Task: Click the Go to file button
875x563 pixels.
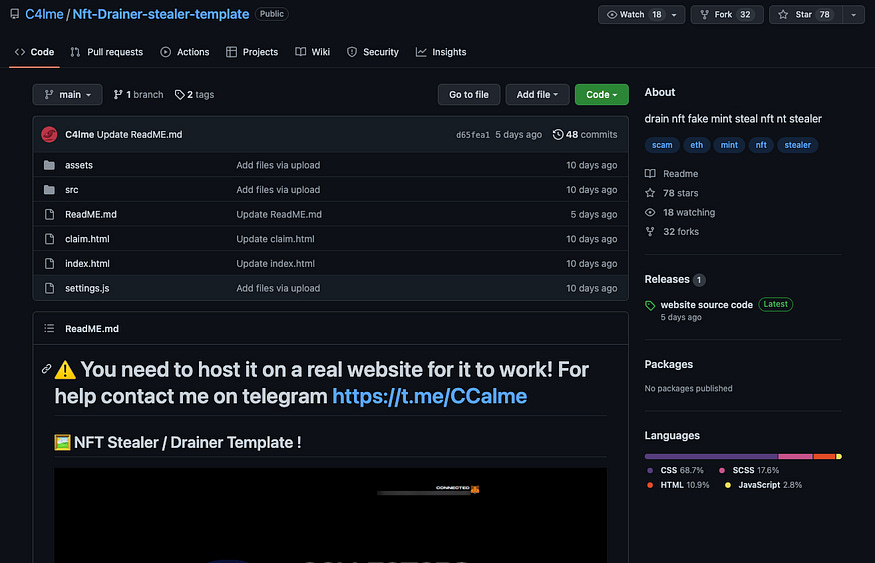Action: point(469,95)
